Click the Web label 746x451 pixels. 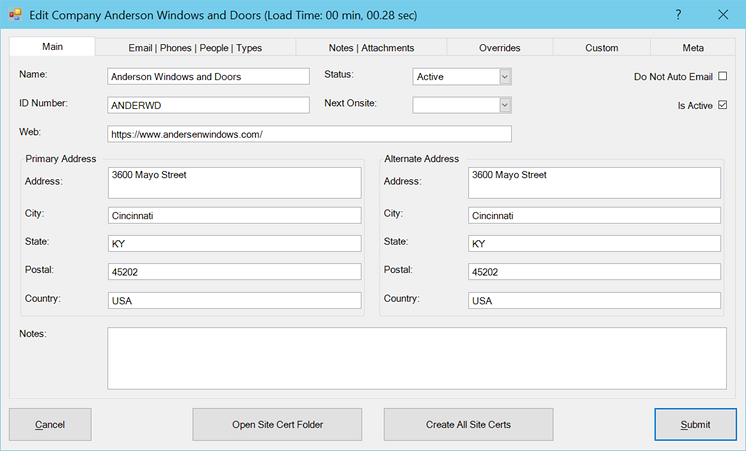[x=29, y=132]
